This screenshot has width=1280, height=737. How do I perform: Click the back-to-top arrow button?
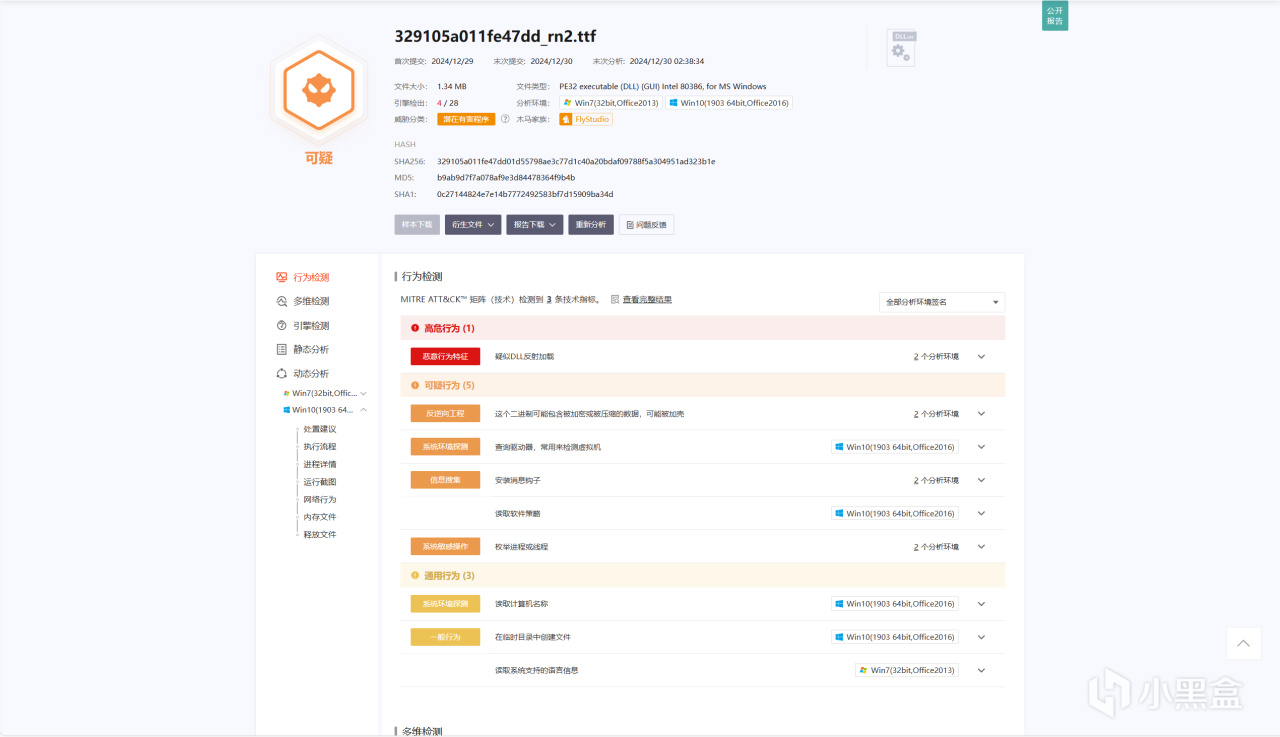(x=1243, y=643)
